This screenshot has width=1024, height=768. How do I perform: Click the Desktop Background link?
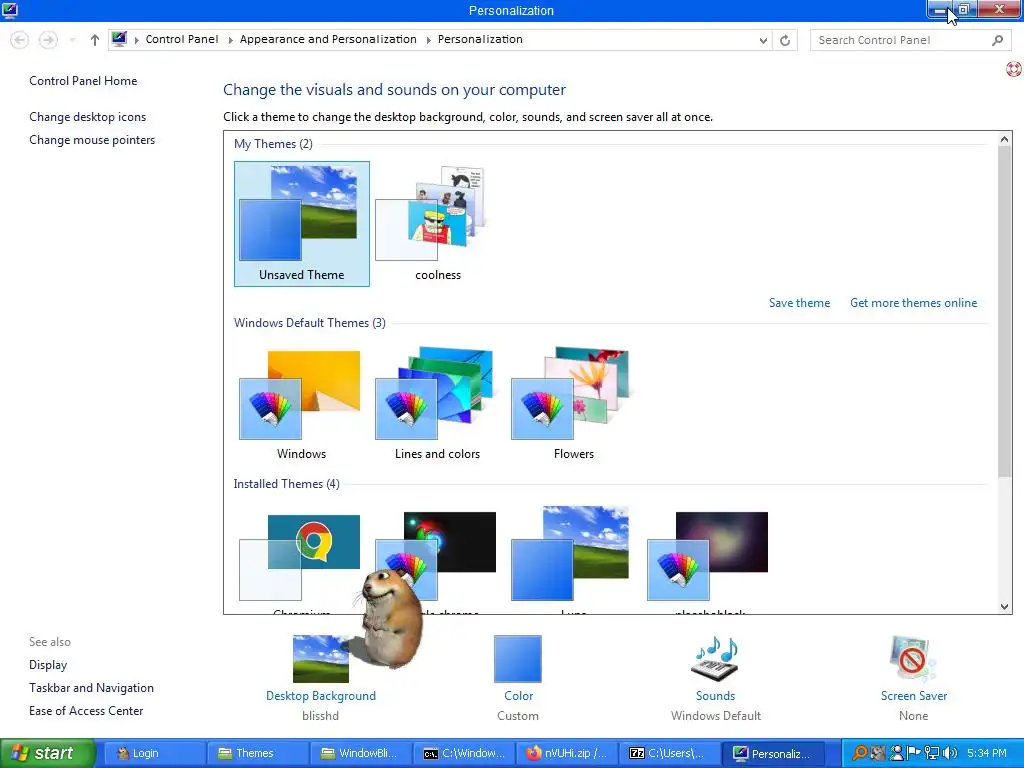321,696
